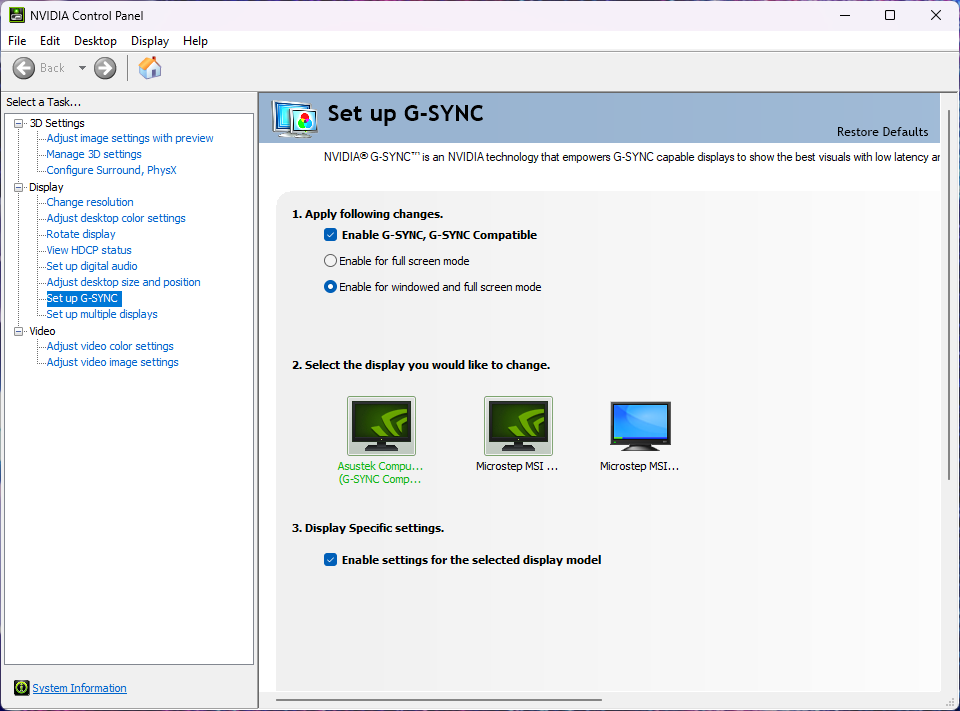Go to Home via house icon
The image size is (960, 711).
pyautogui.click(x=149, y=67)
